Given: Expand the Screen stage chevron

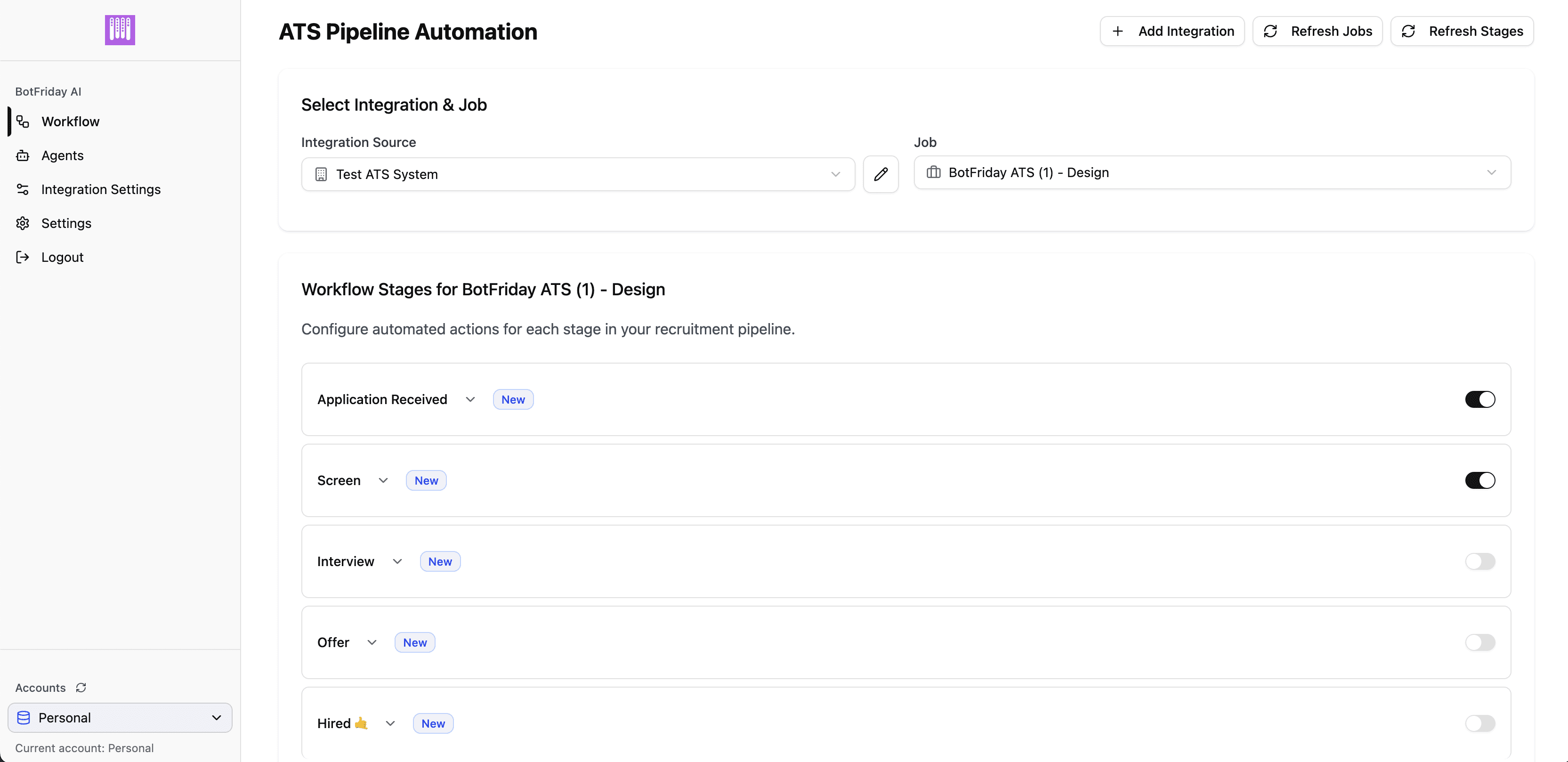Looking at the screenshot, I should [x=383, y=480].
